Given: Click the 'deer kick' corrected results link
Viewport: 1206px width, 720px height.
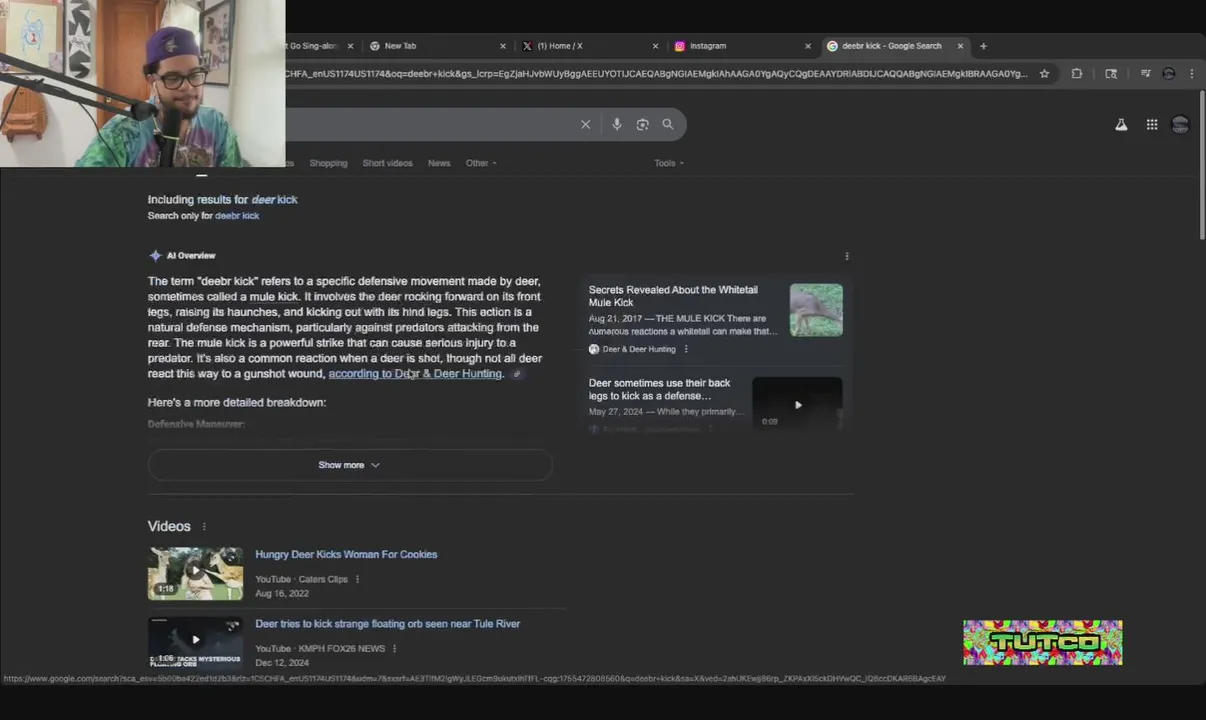Looking at the screenshot, I should point(274,200).
